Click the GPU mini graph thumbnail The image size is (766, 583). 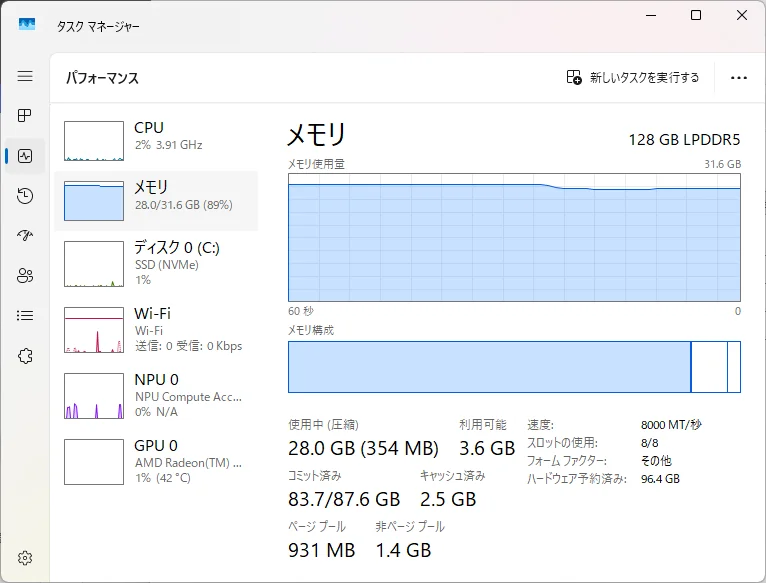pos(94,462)
